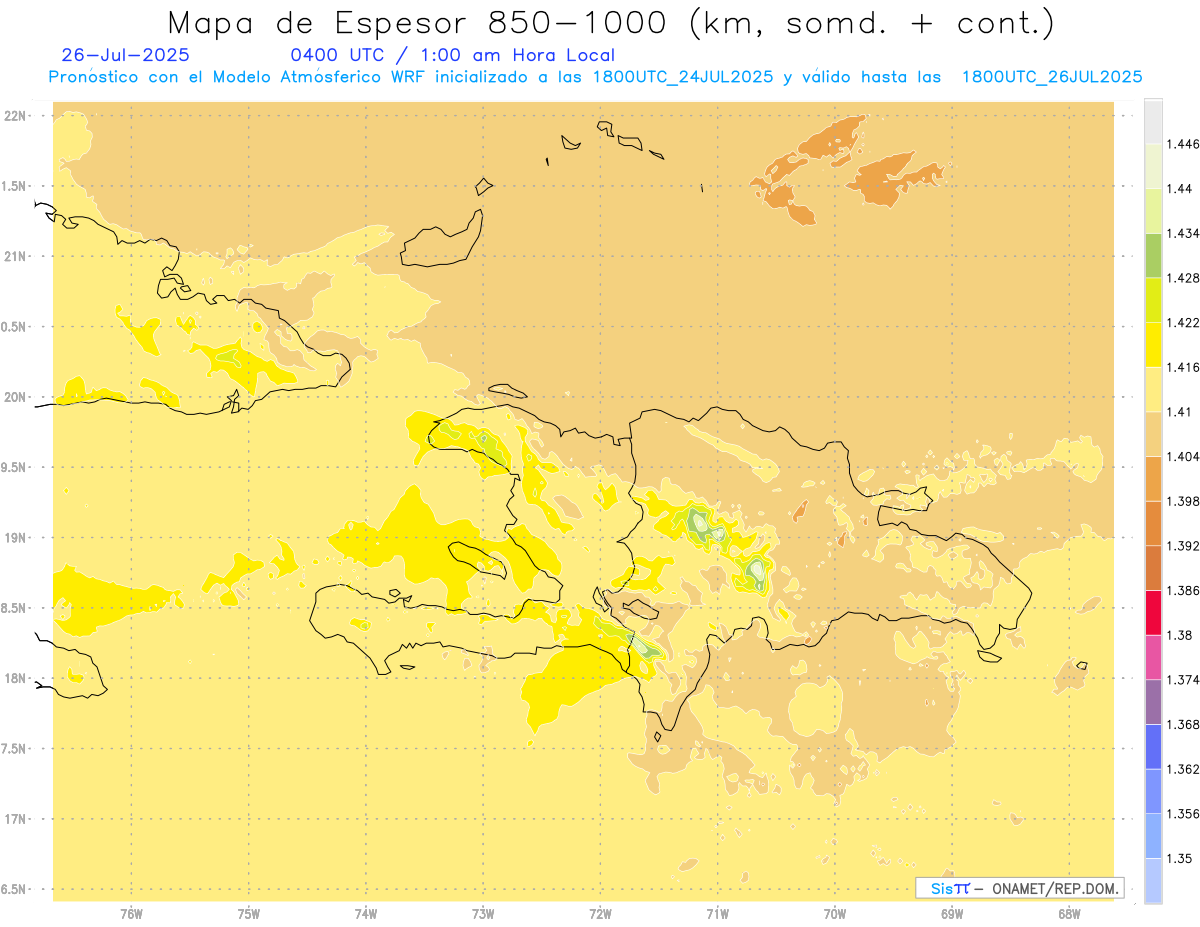Select the date label '26-Jul-2025'
Screen dimensions: 1200x927
point(125,55)
